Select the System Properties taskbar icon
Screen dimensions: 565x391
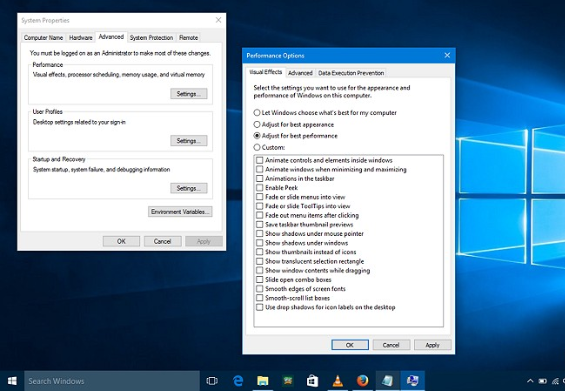[x=412, y=381]
